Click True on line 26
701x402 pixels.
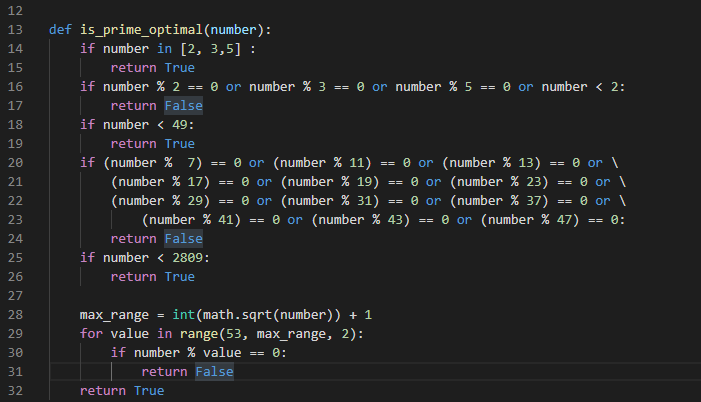pos(180,277)
